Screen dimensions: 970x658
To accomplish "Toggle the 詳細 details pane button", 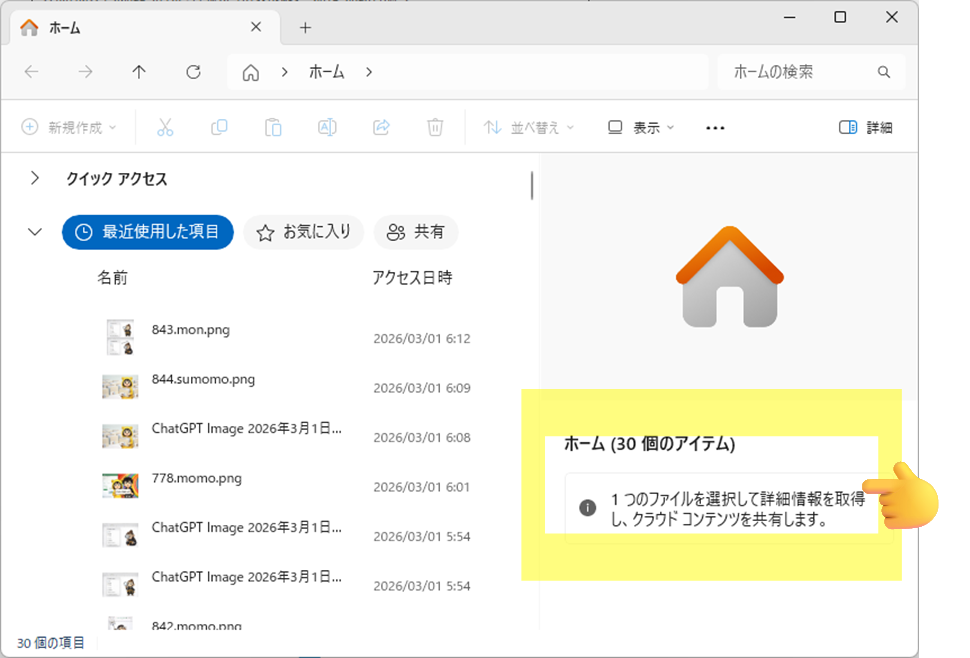I will point(866,127).
